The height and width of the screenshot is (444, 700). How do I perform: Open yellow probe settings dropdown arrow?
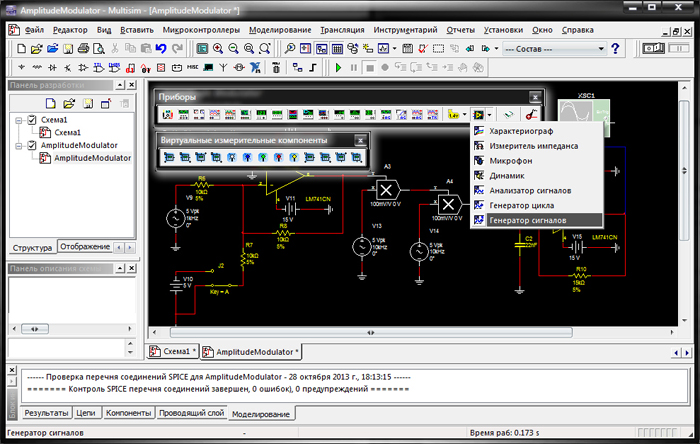(464, 115)
